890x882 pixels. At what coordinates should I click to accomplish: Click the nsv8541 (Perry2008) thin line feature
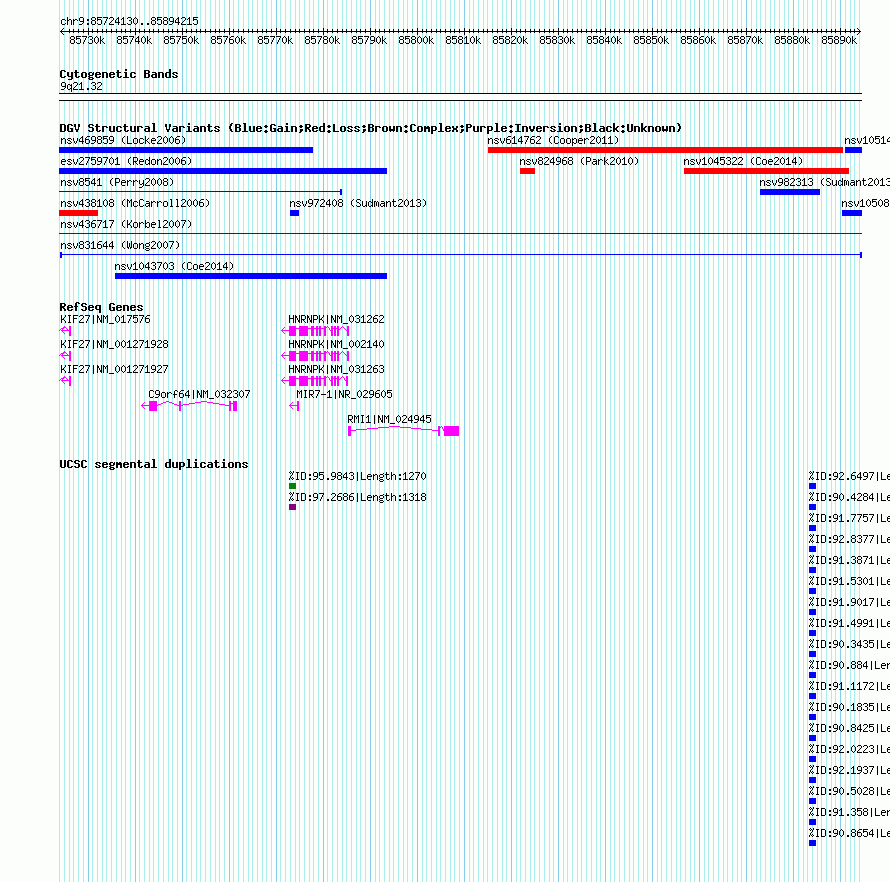(200, 192)
